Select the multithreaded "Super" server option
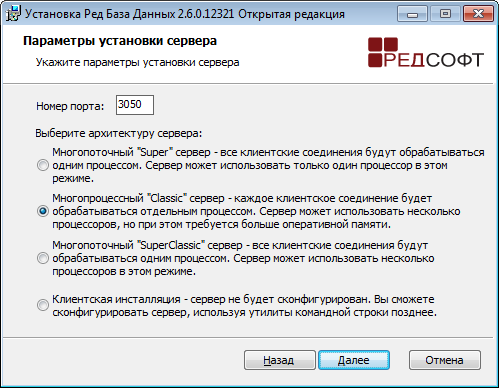This screenshot has width=499, height=388. [43, 165]
